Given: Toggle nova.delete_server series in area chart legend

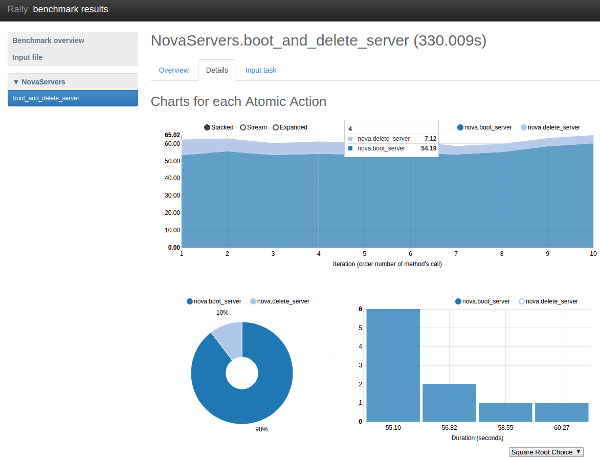Looking at the screenshot, I should 524,128.
